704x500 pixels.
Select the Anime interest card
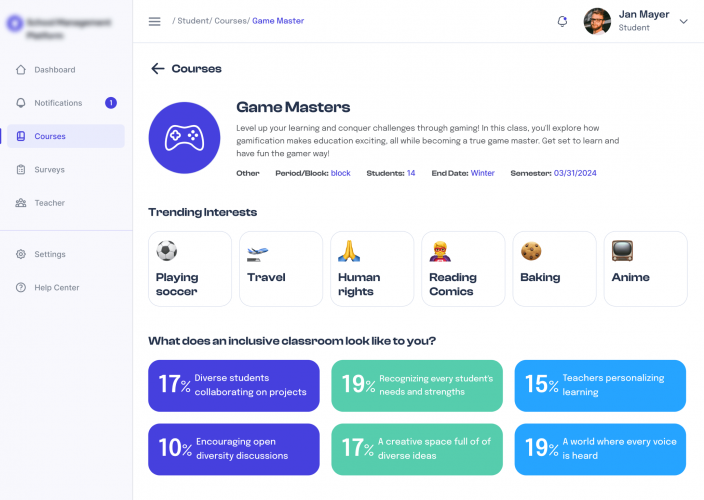pos(646,269)
